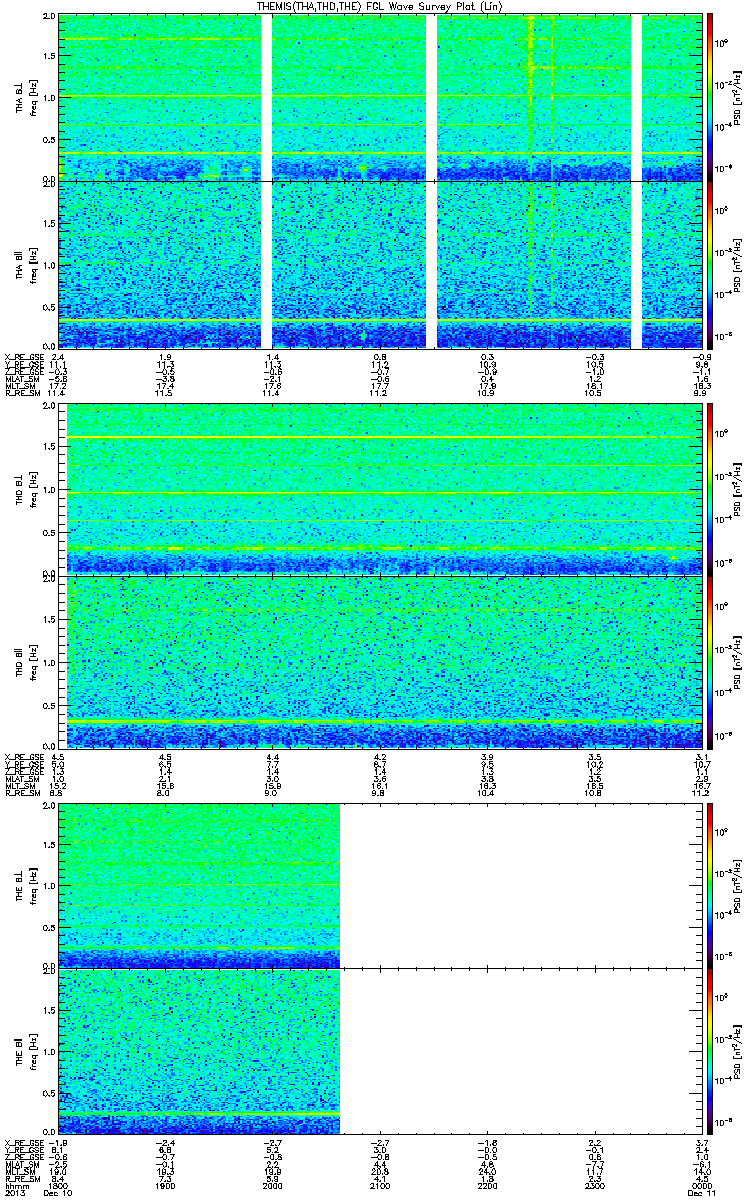Click the '1.0' frequency tick of THD BL
This screenshot has width=750, height=1200.
click(x=49, y=491)
